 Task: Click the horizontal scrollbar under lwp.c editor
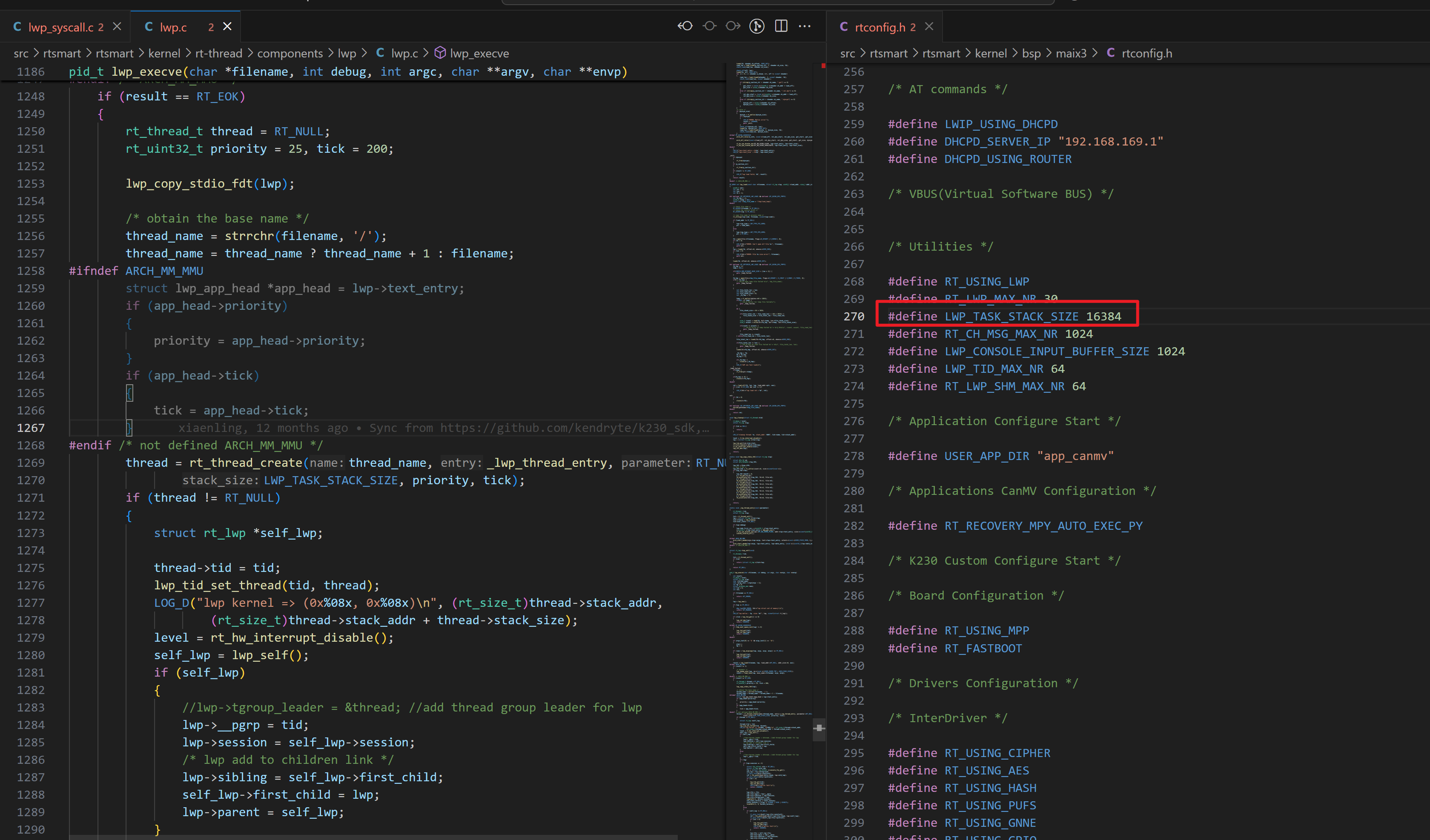coord(373,837)
